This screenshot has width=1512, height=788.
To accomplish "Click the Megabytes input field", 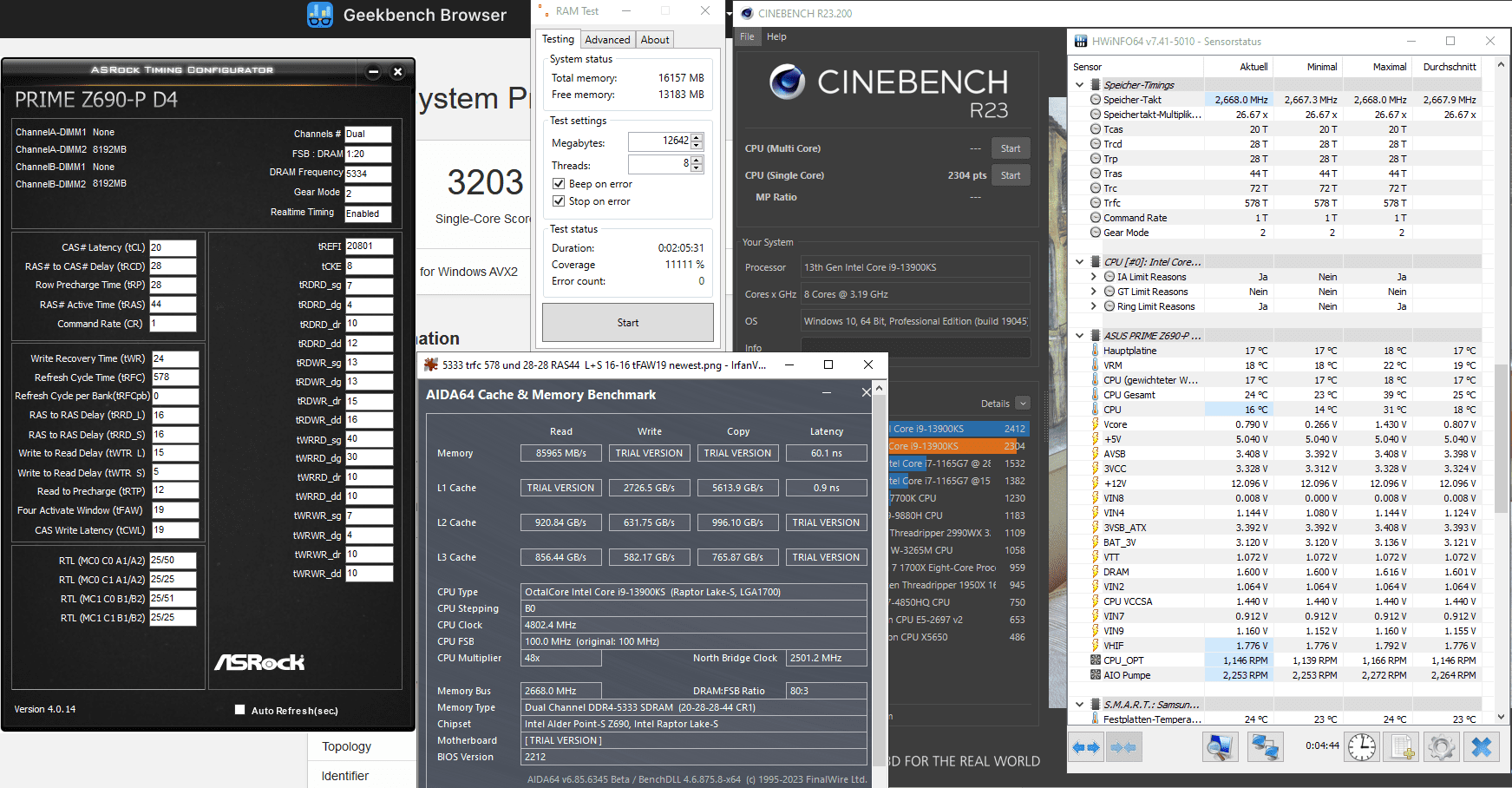I will tap(659, 141).
